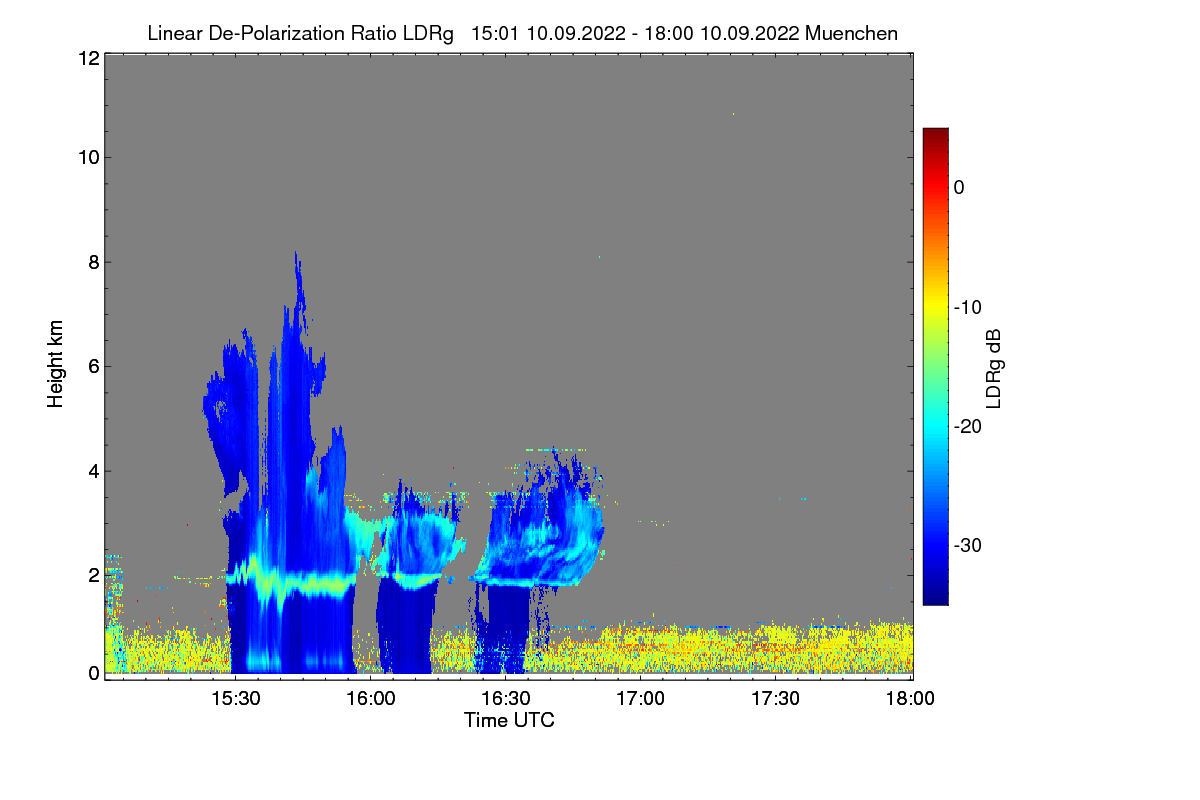The width and height of the screenshot is (1200, 800).
Task: Click the 'Muenchen' location label in the title
Action: (851, 33)
